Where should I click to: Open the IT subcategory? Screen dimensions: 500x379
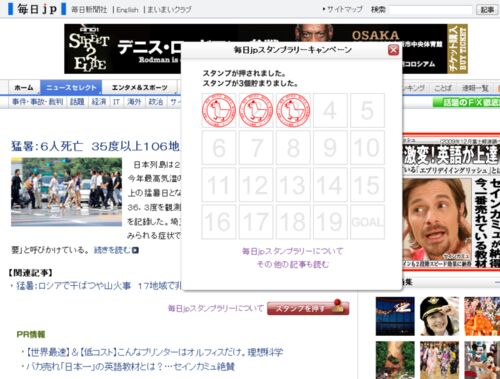coord(116,102)
